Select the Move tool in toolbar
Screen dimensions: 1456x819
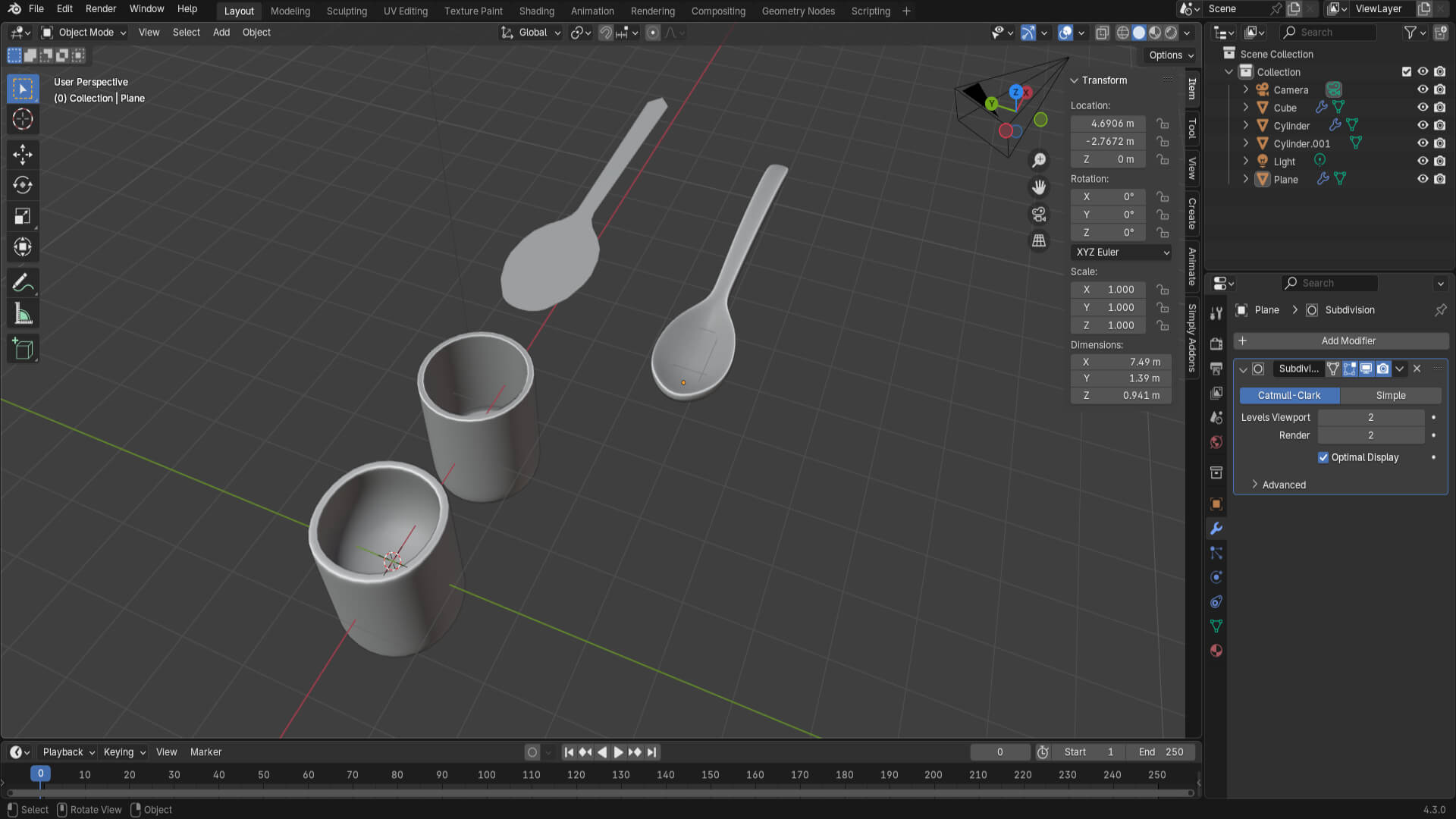pyautogui.click(x=23, y=155)
